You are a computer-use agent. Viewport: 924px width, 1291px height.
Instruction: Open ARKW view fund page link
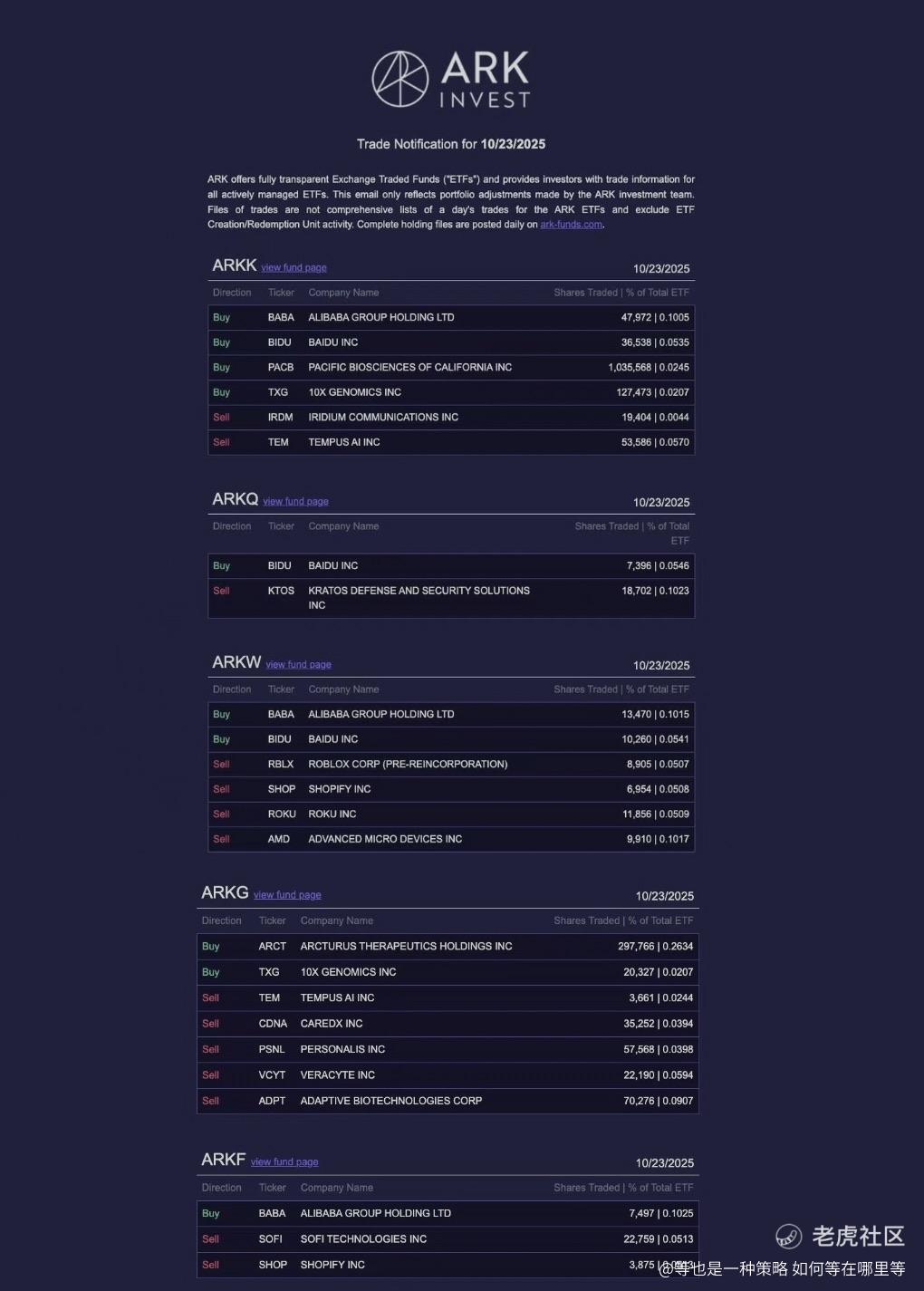(x=298, y=665)
